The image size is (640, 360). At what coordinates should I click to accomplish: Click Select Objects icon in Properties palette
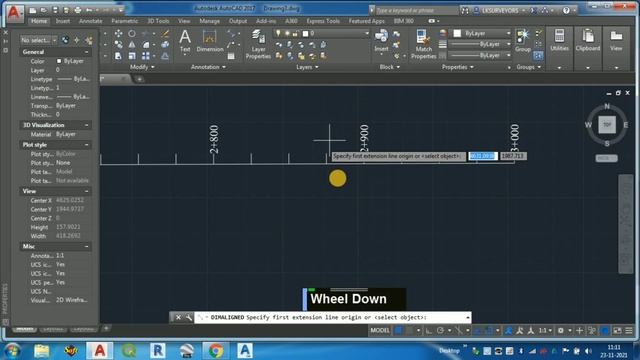pos(77,40)
